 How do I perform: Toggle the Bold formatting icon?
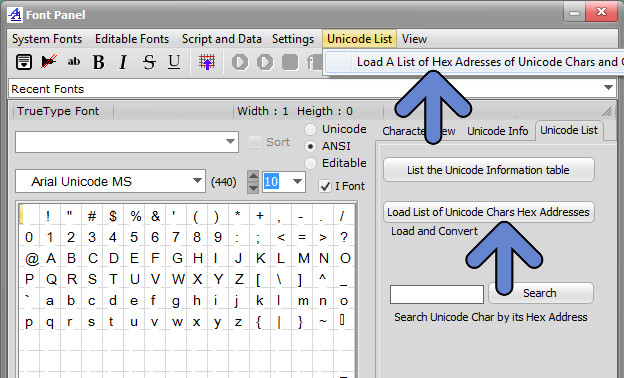[x=98, y=62]
